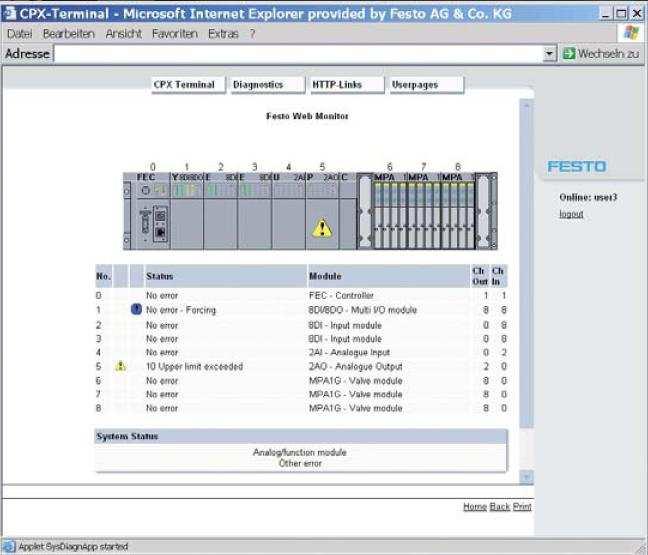
Task: Click the Windows flag logo in menu bar
Action: pos(631,33)
